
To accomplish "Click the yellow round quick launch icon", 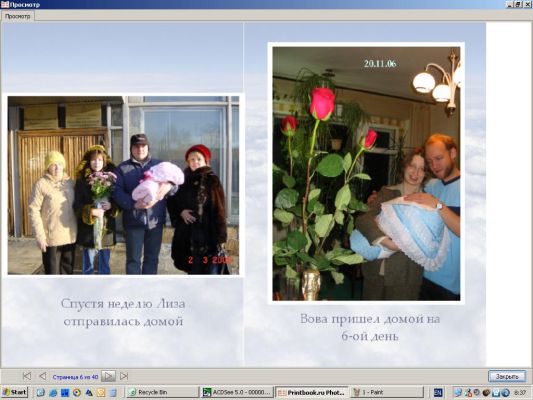I will [77, 392].
